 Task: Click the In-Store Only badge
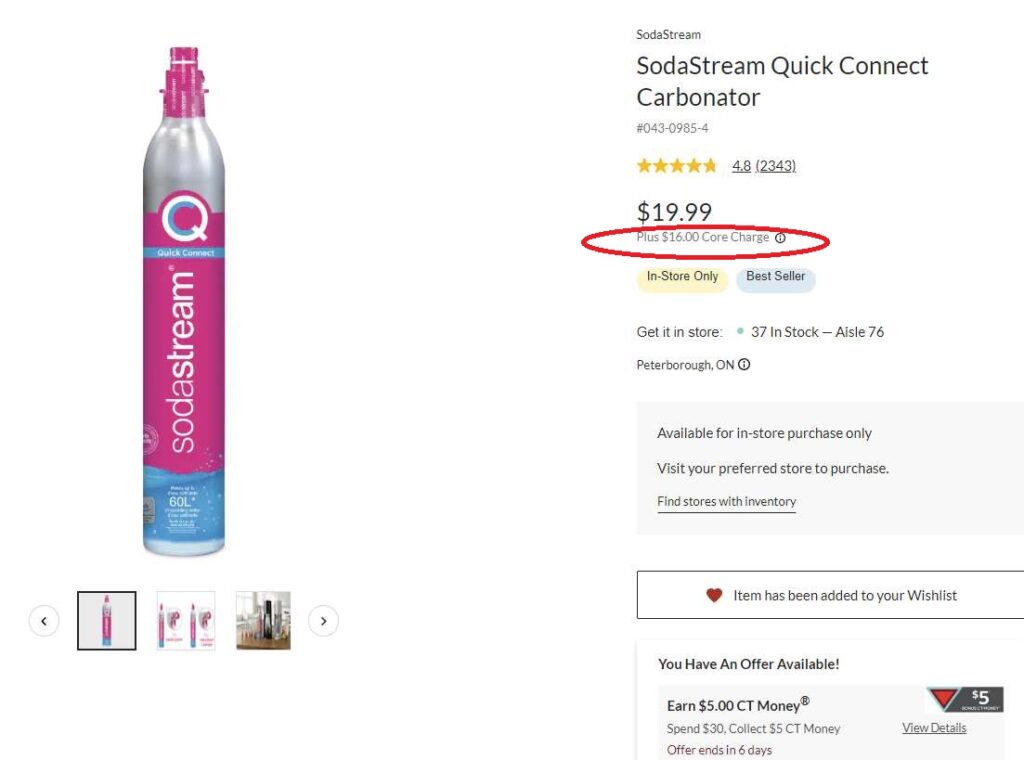coord(682,277)
